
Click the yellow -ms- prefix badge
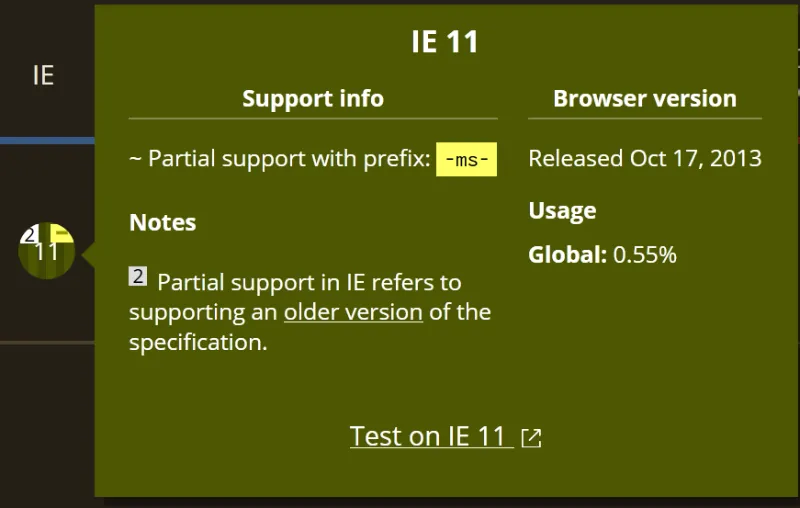(x=466, y=159)
